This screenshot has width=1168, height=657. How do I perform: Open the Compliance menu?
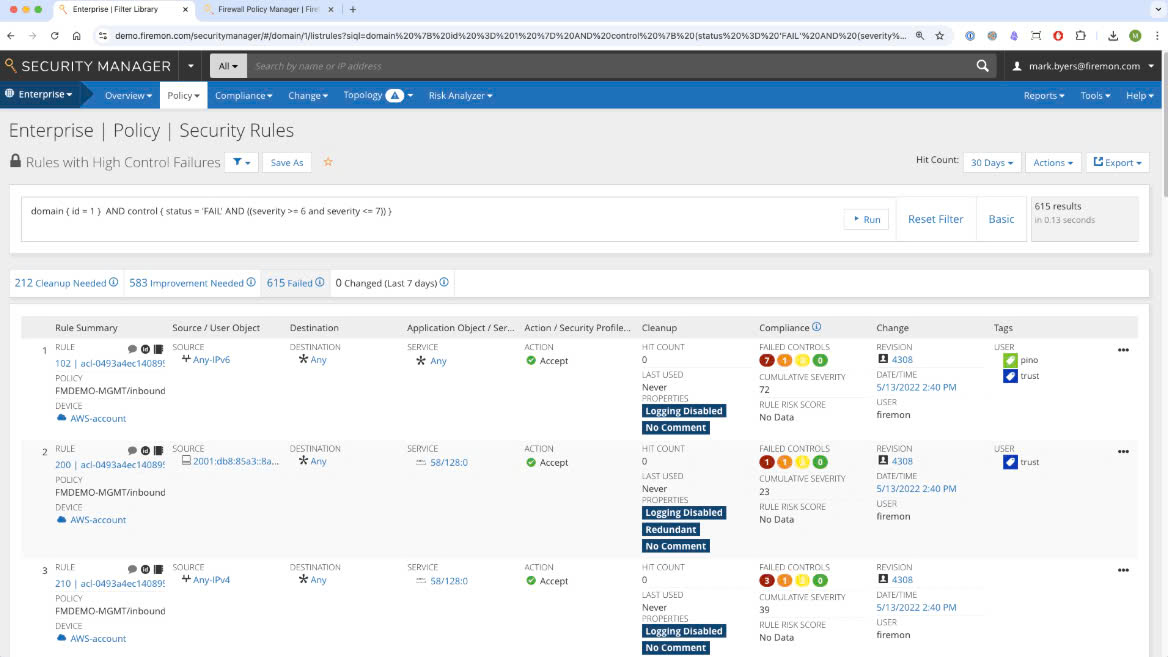click(x=243, y=96)
